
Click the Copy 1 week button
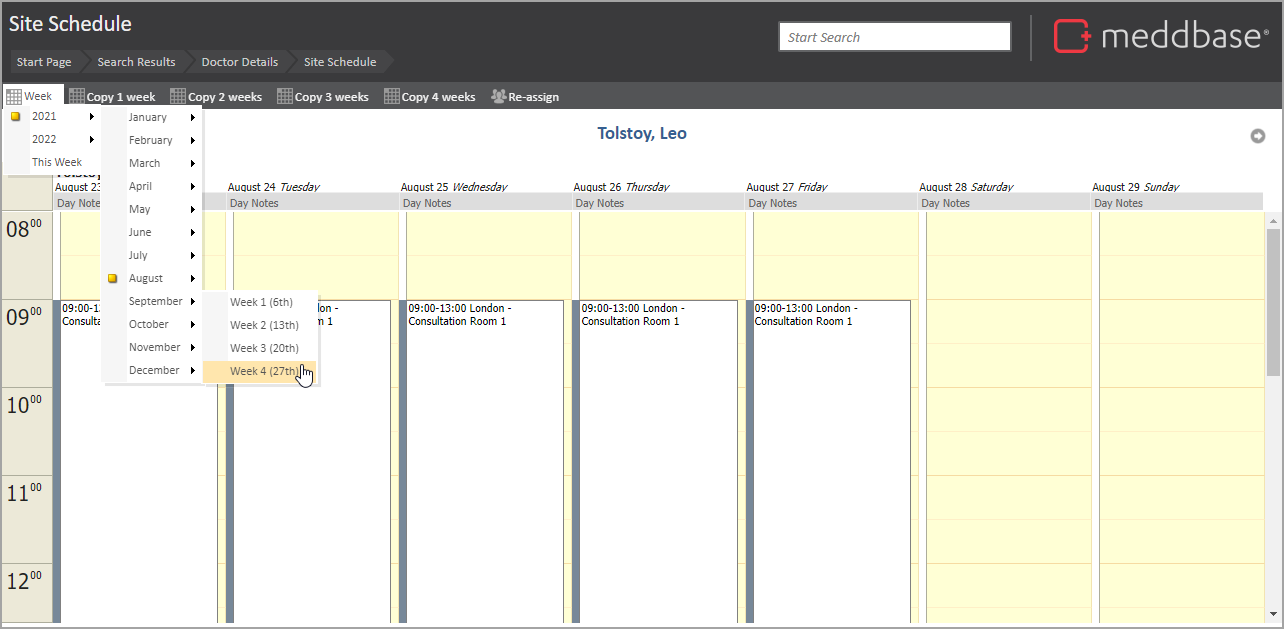coord(112,97)
